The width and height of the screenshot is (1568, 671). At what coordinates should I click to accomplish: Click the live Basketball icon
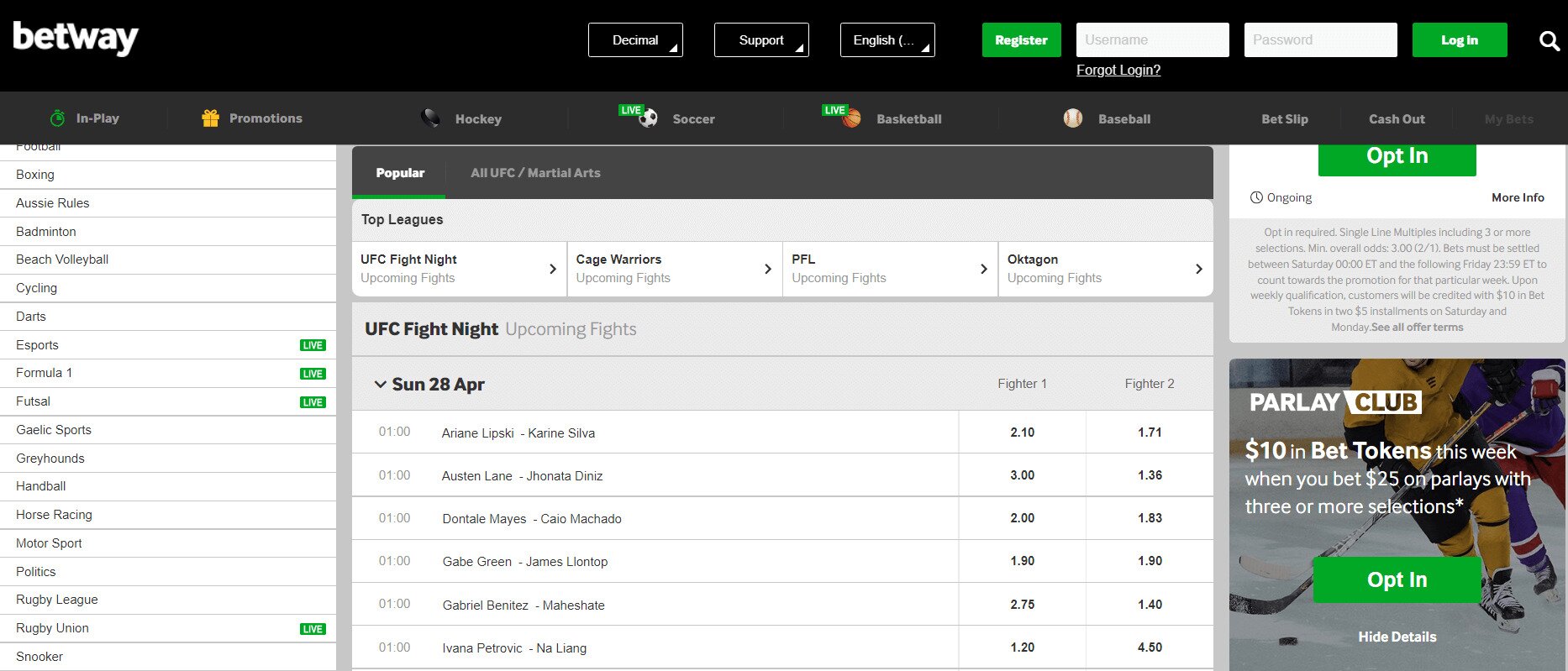pos(852,118)
